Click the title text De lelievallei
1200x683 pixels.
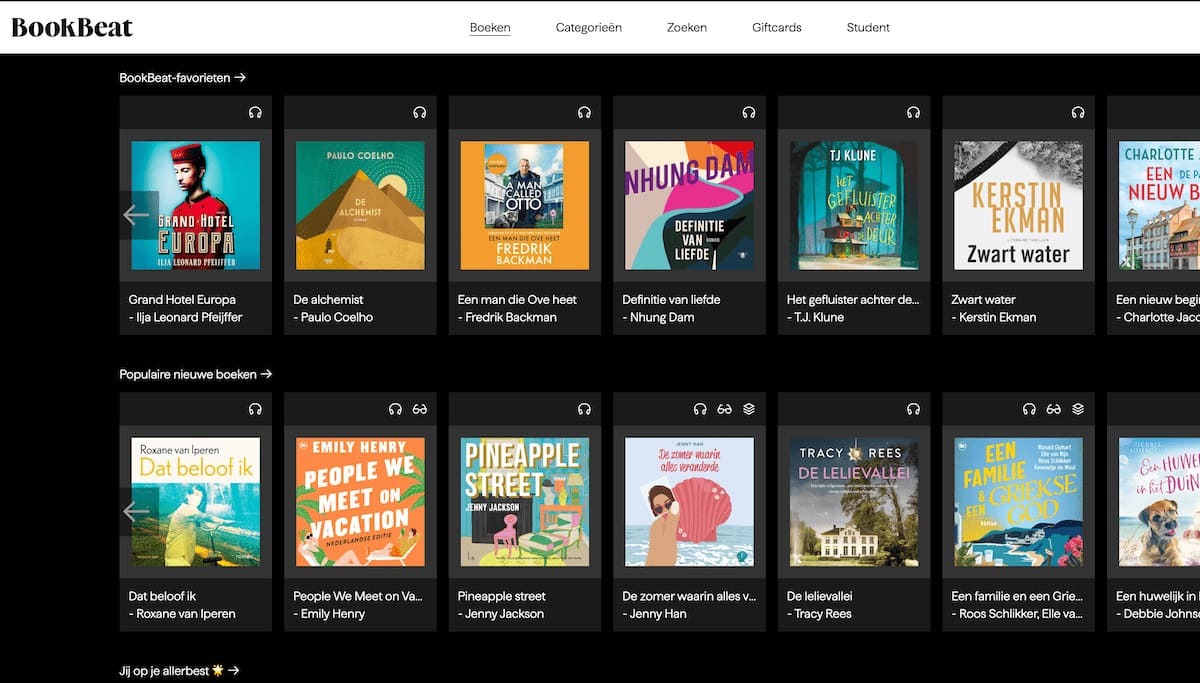point(820,596)
